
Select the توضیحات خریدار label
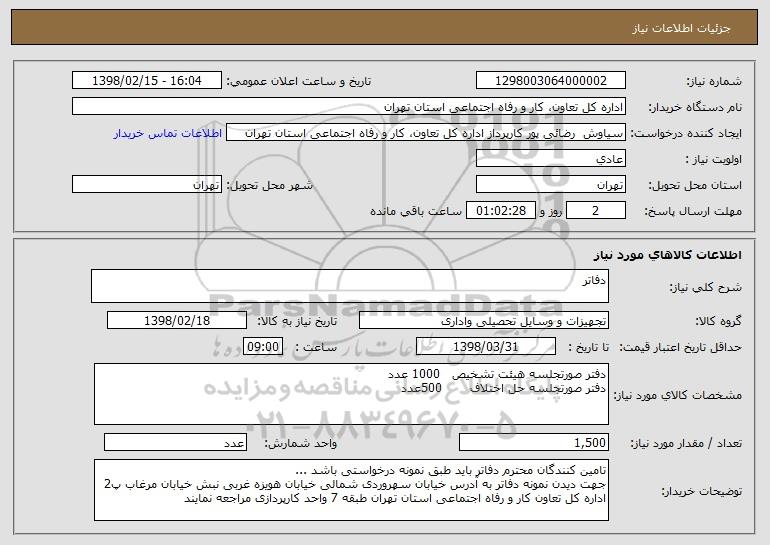point(702,491)
